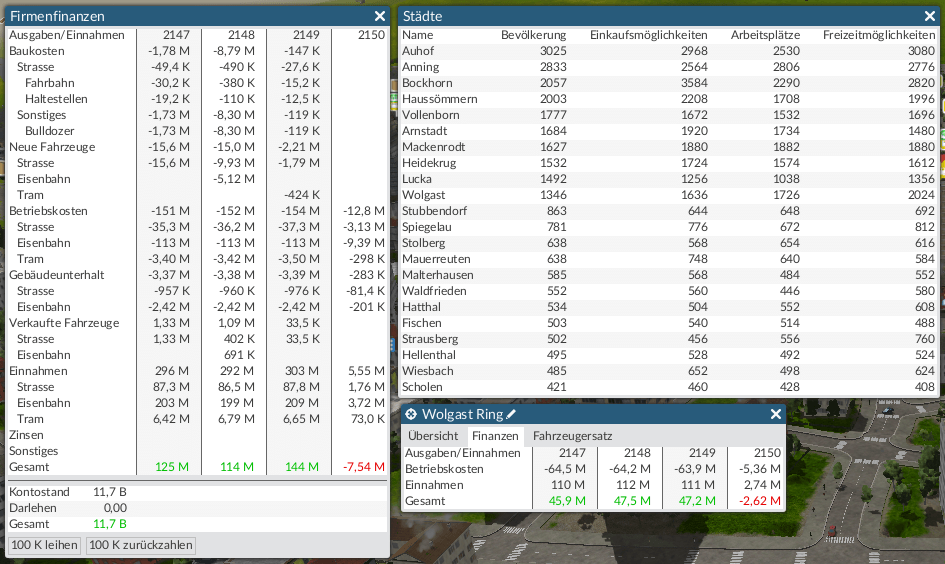The image size is (945, 564).
Task: Click the locate icon beside Wolgast Ring
Action: [411, 414]
